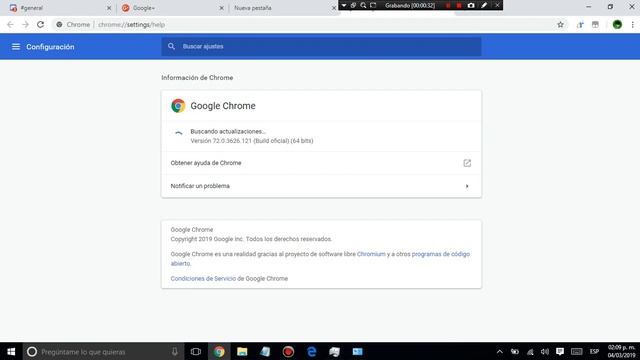Click the browser forward arrow
The height and width of the screenshot is (360, 640).
(x=25, y=24)
